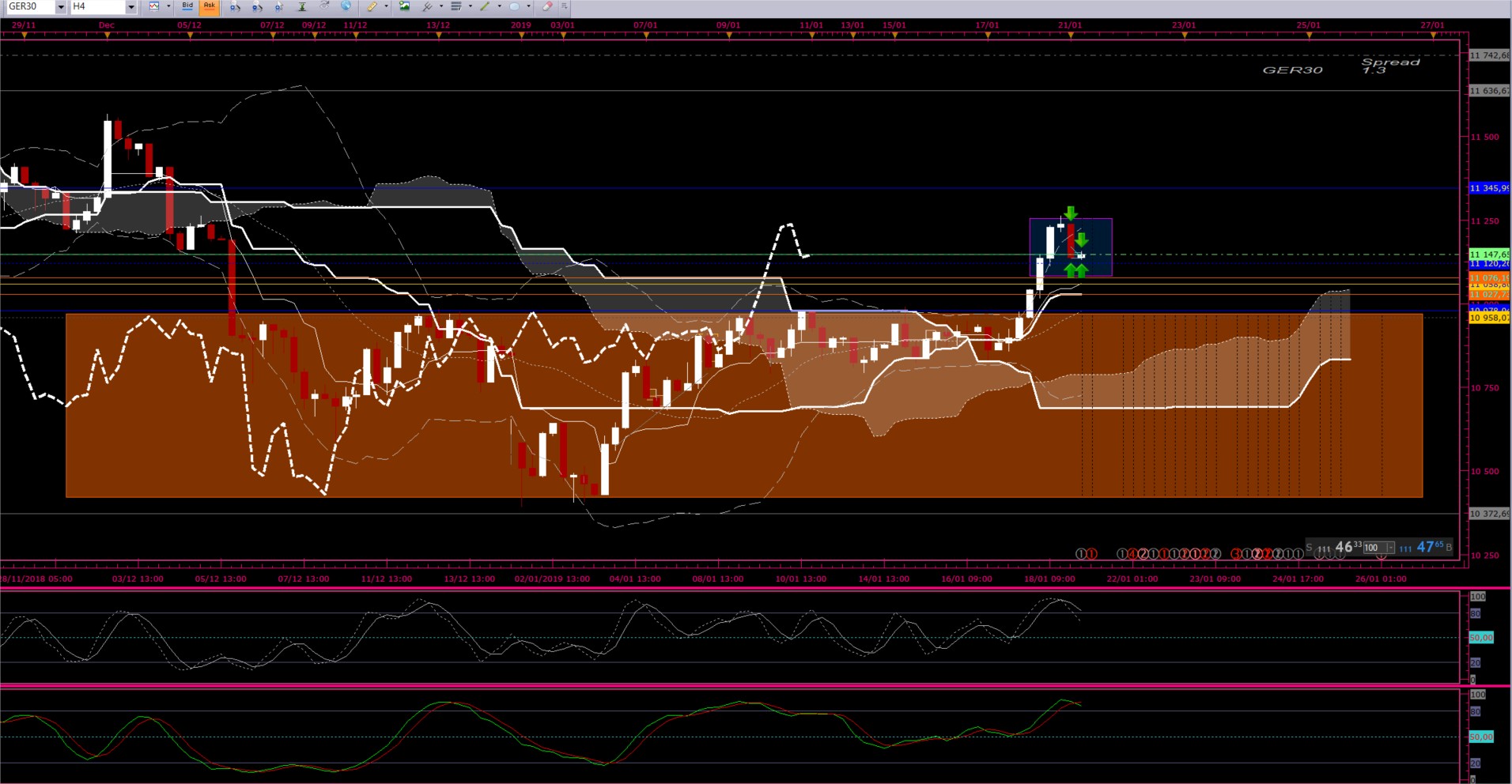Click the 11 345 blue price label
This screenshot has height=784, width=1512.
(x=1489, y=188)
